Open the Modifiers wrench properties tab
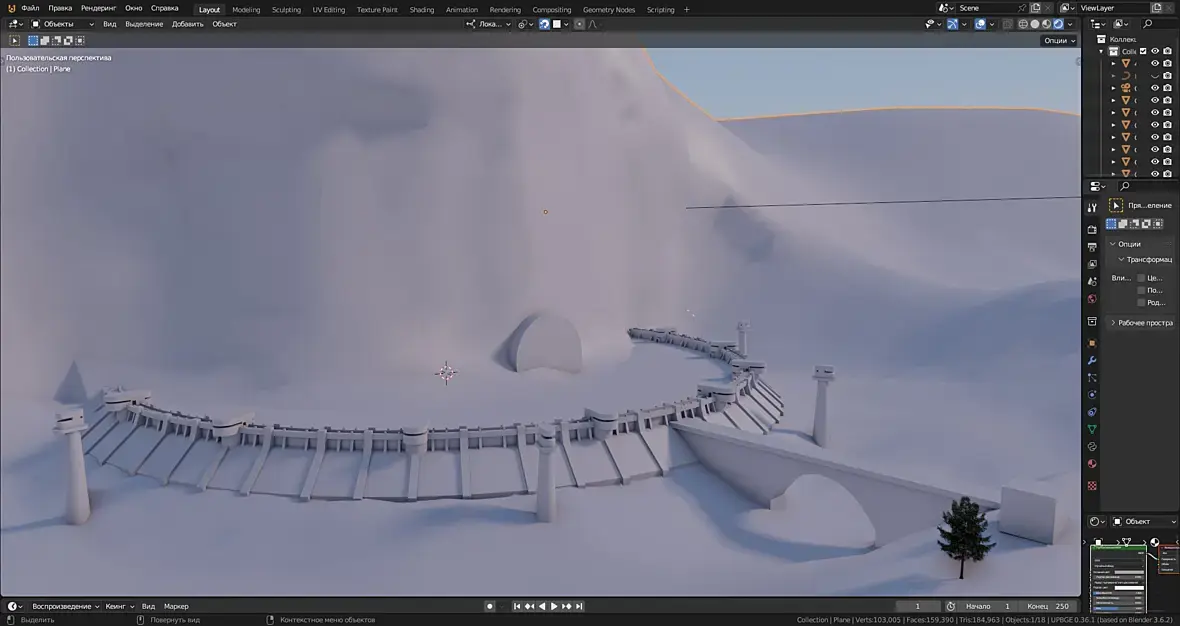Viewport: 1180px width, 626px height. pyautogui.click(x=1092, y=360)
